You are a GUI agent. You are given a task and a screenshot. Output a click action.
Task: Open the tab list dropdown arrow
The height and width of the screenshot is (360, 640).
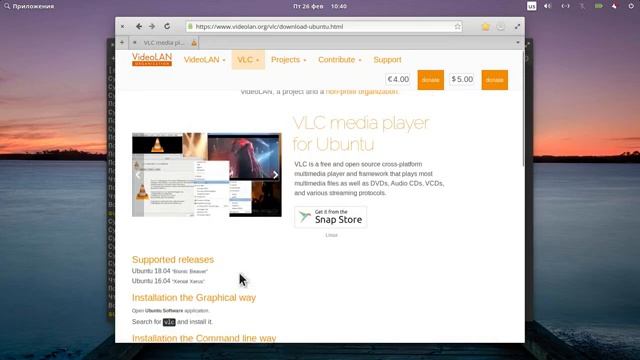pyautogui.click(x=518, y=42)
